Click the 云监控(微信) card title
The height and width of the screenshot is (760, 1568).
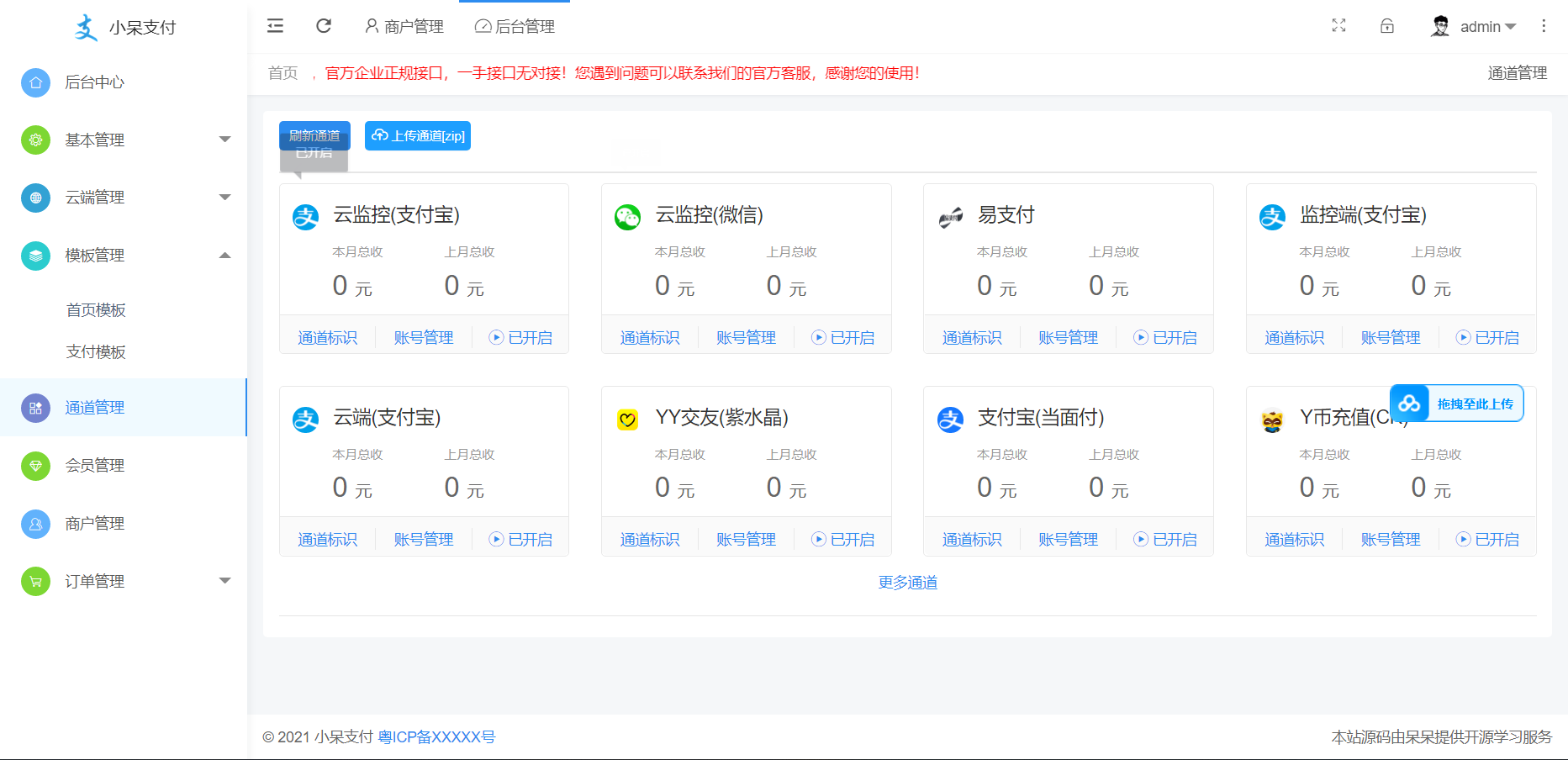click(x=710, y=215)
